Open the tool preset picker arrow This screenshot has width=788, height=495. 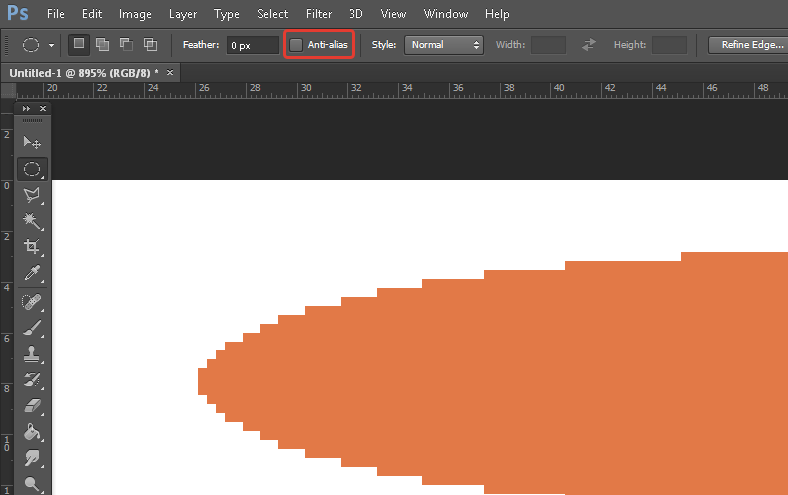pos(51,45)
